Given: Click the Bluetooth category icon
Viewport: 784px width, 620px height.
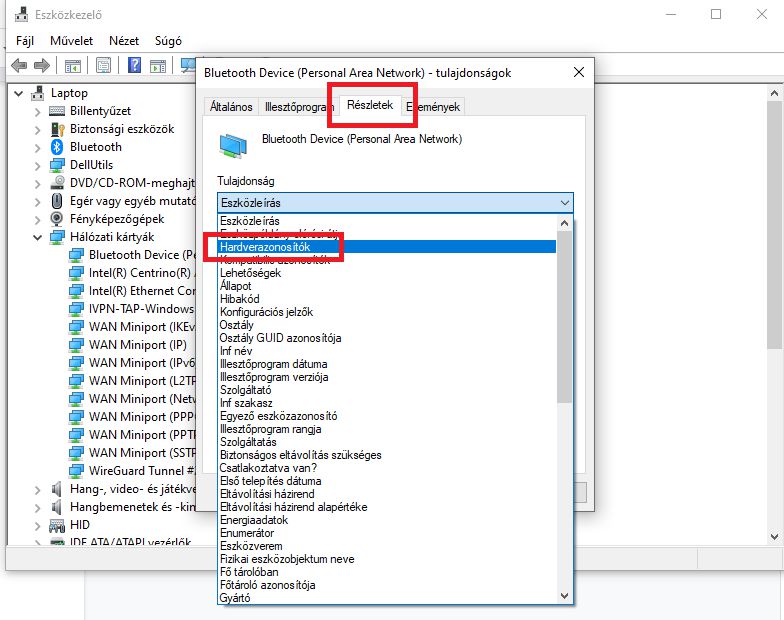Looking at the screenshot, I should (x=58, y=147).
